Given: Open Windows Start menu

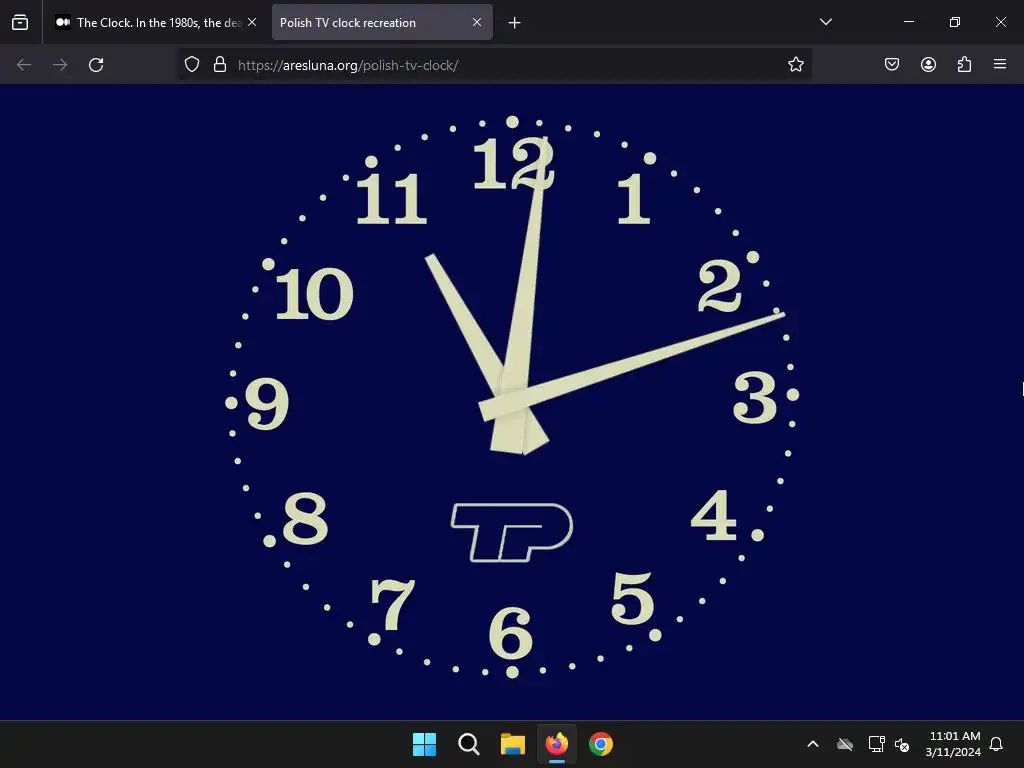Looking at the screenshot, I should [x=424, y=744].
